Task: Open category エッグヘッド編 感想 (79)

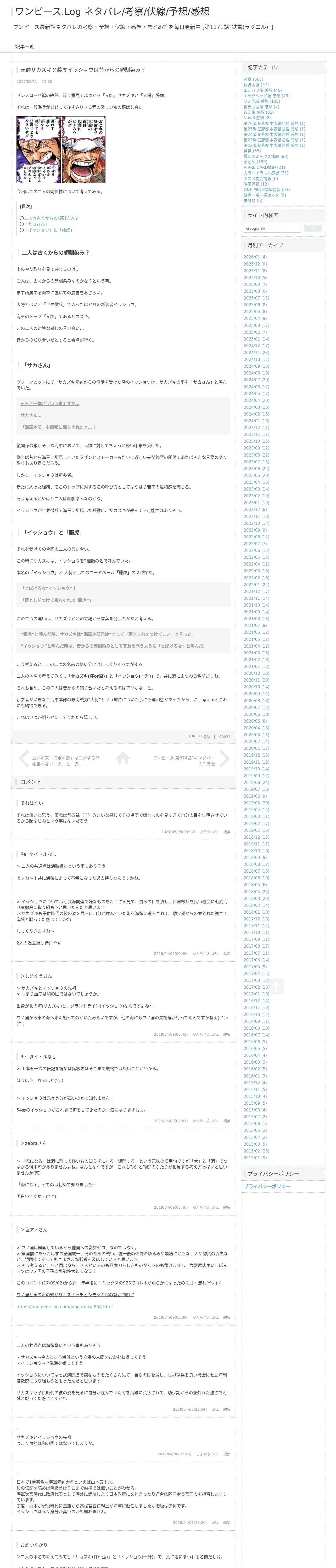Action: (266, 96)
